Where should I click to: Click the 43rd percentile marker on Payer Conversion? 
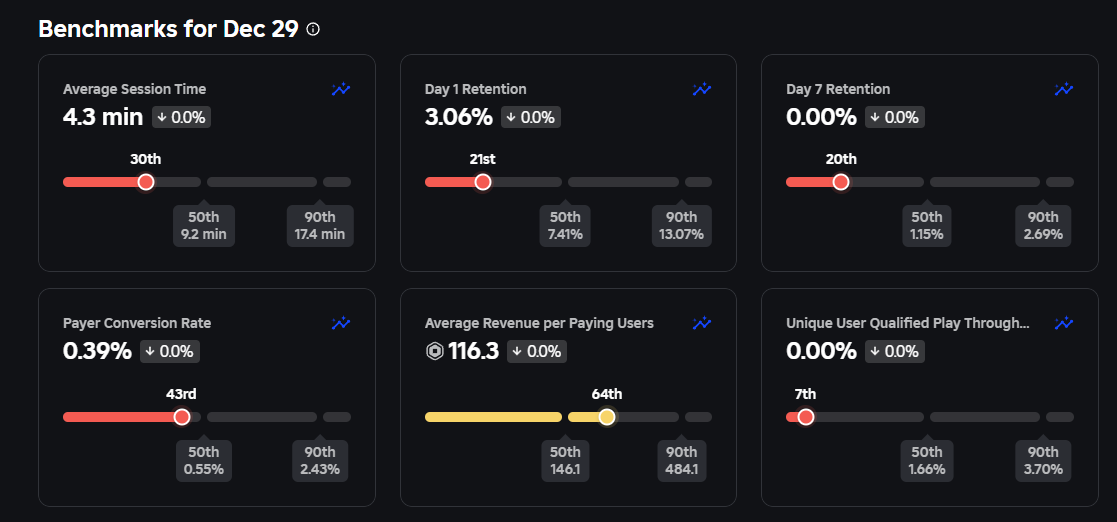pyautogui.click(x=182, y=417)
